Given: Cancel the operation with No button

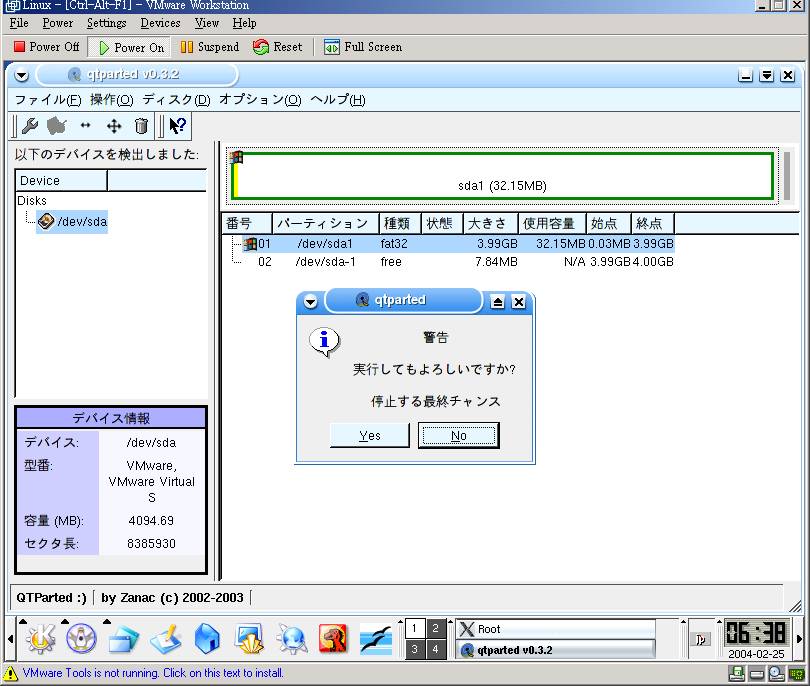Looking at the screenshot, I should pos(459,435).
